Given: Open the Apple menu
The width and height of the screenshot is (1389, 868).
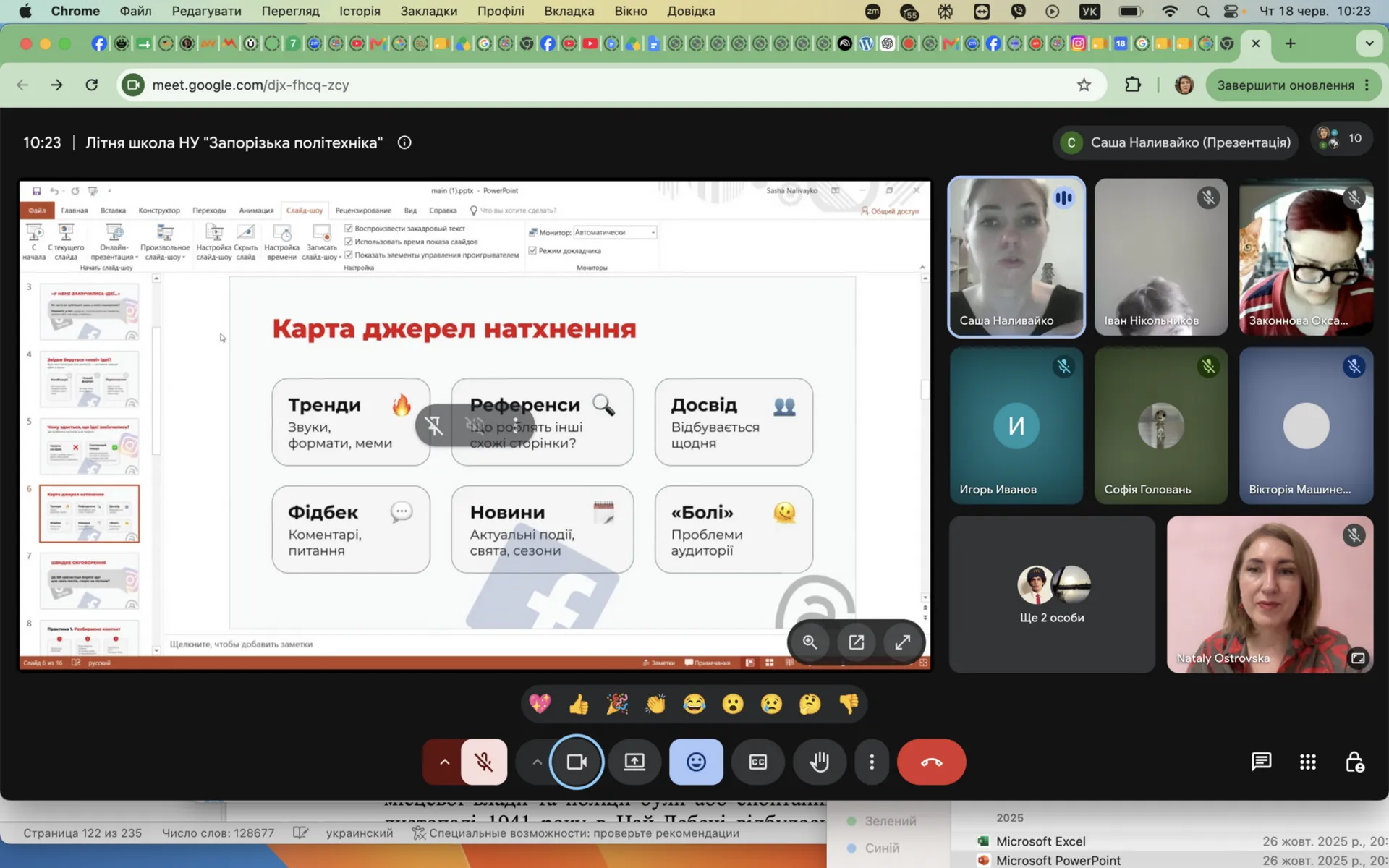Looking at the screenshot, I should 25,11.
